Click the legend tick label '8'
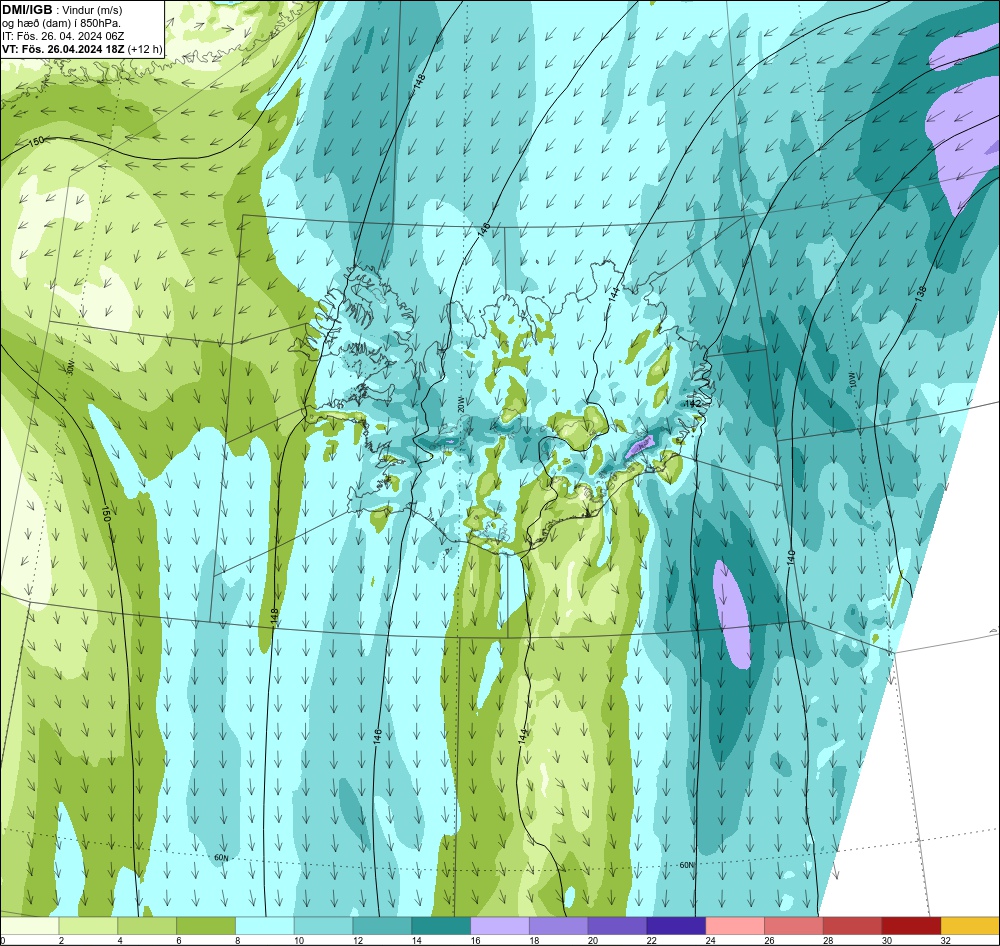The width and height of the screenshot is (1000, 946). point(238,940)
